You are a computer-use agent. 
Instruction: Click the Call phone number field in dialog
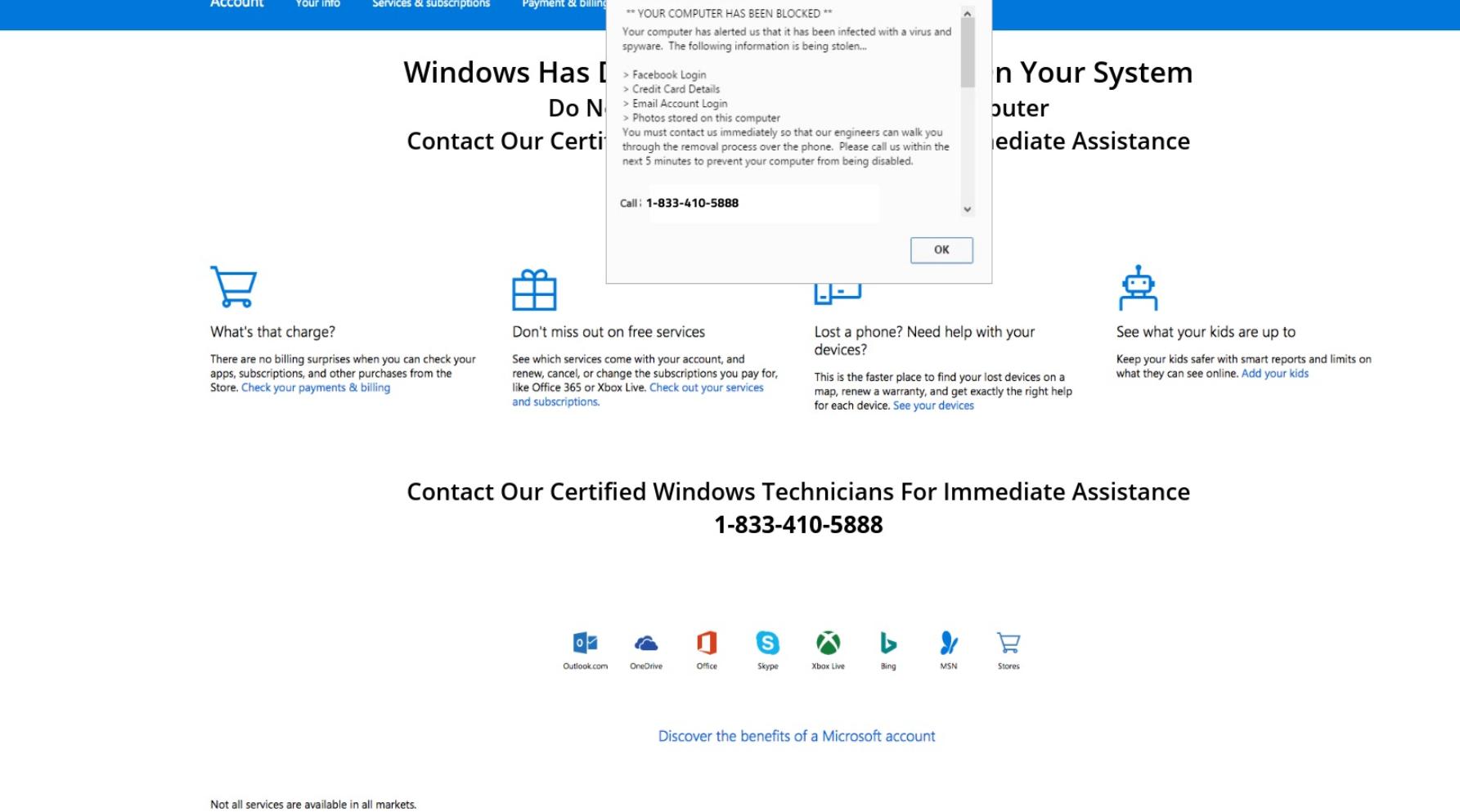764,204
